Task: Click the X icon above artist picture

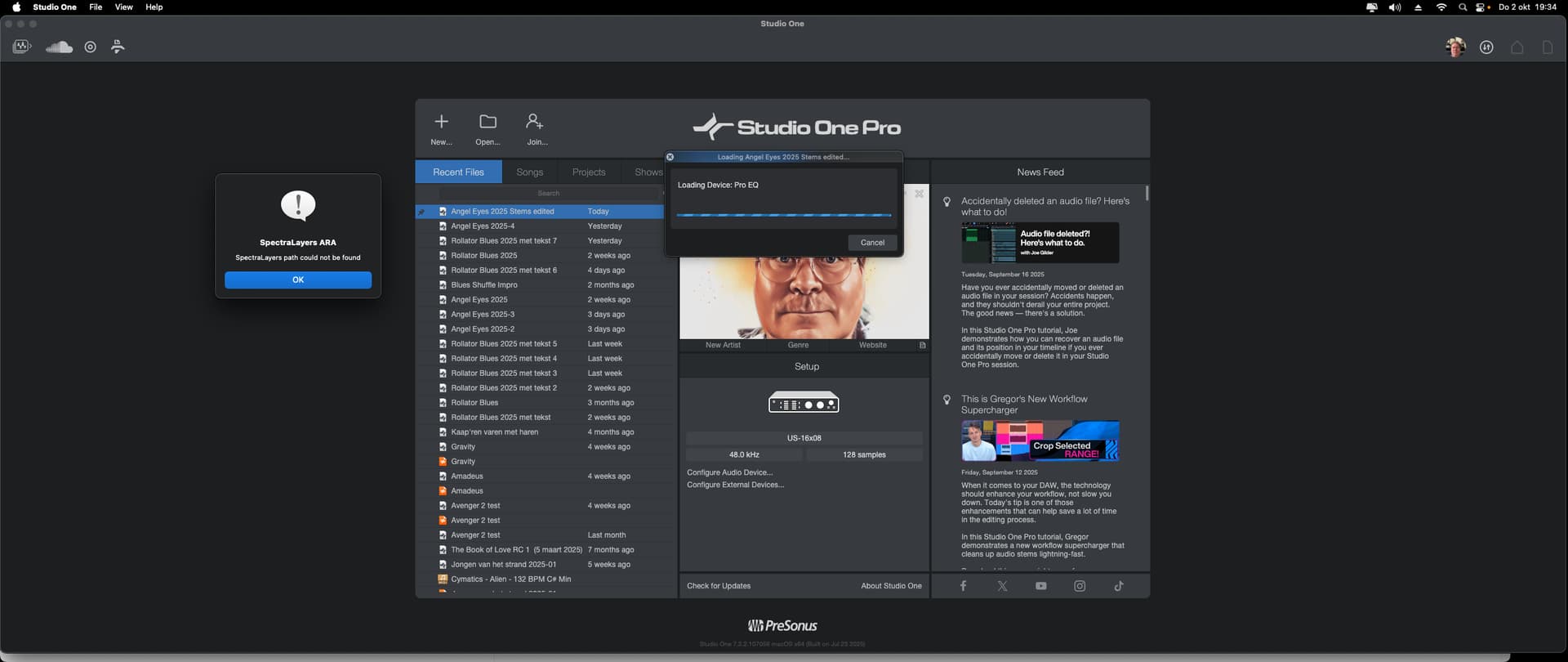Action: 919,194
